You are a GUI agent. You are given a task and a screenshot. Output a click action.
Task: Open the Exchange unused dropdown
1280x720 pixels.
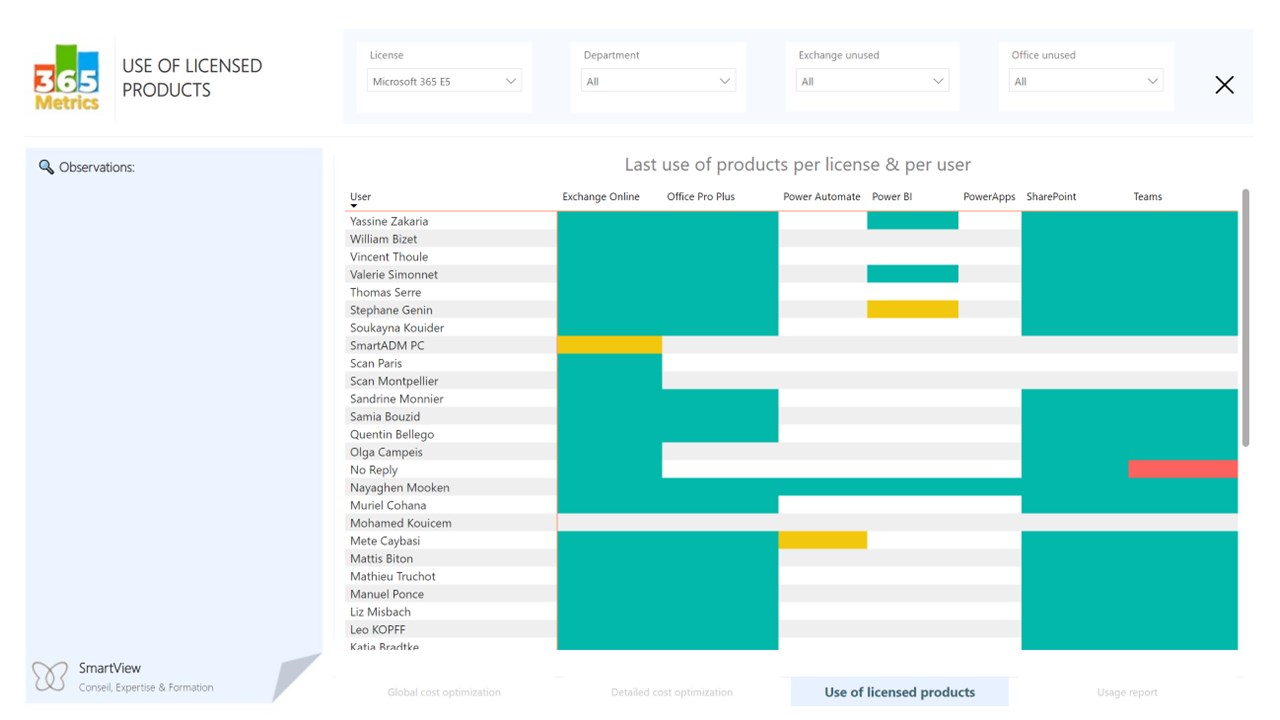coord(872,81)
